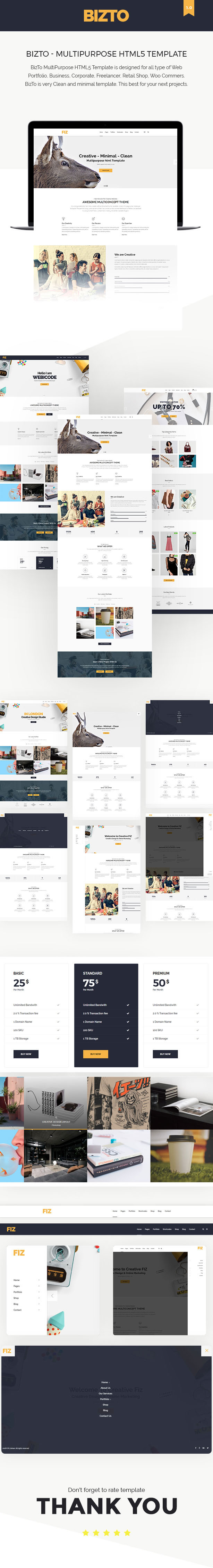Expand Portfolio chevron in sidebar menu

[x=39, y=1292]
